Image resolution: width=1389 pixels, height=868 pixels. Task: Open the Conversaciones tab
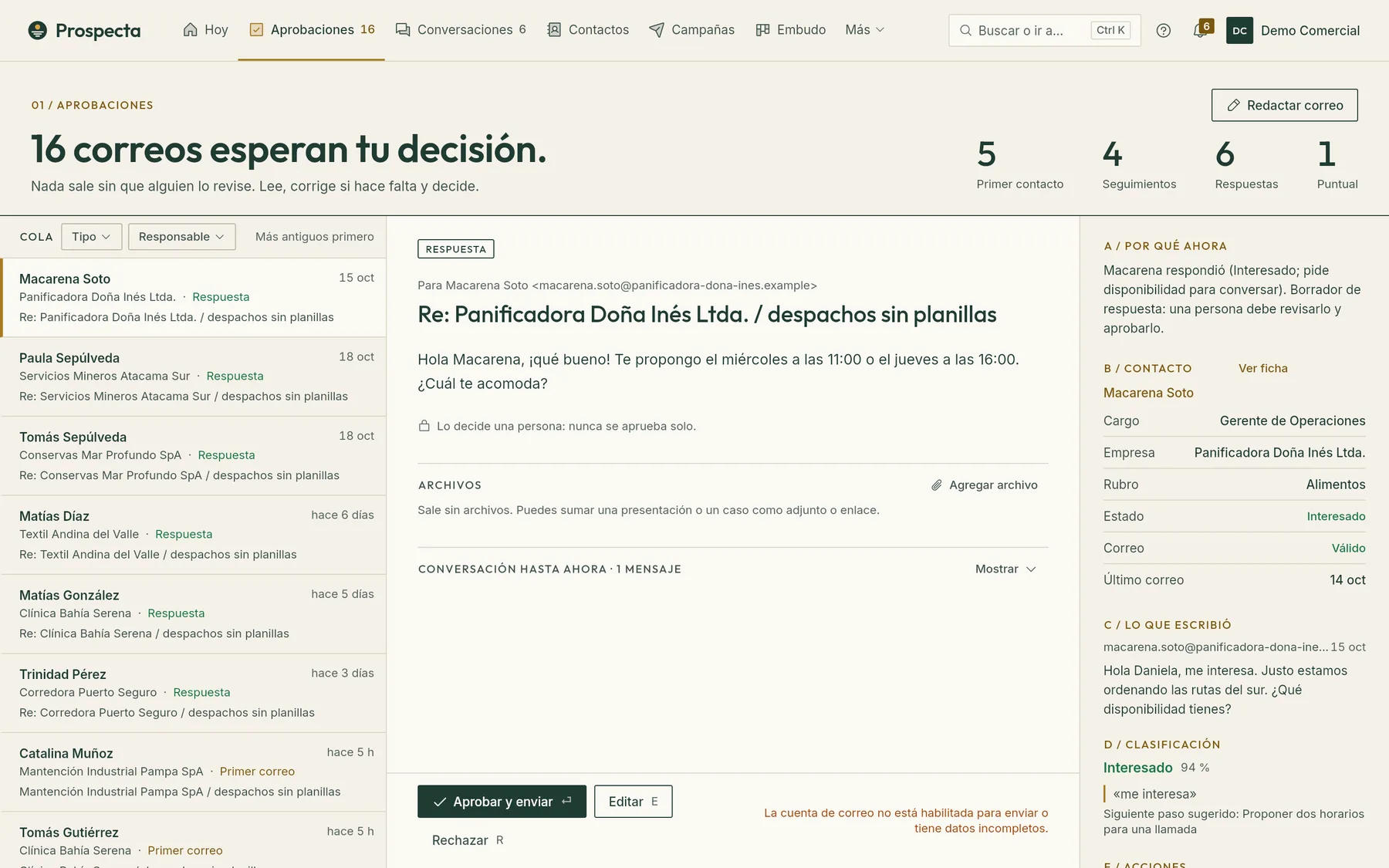461,29
